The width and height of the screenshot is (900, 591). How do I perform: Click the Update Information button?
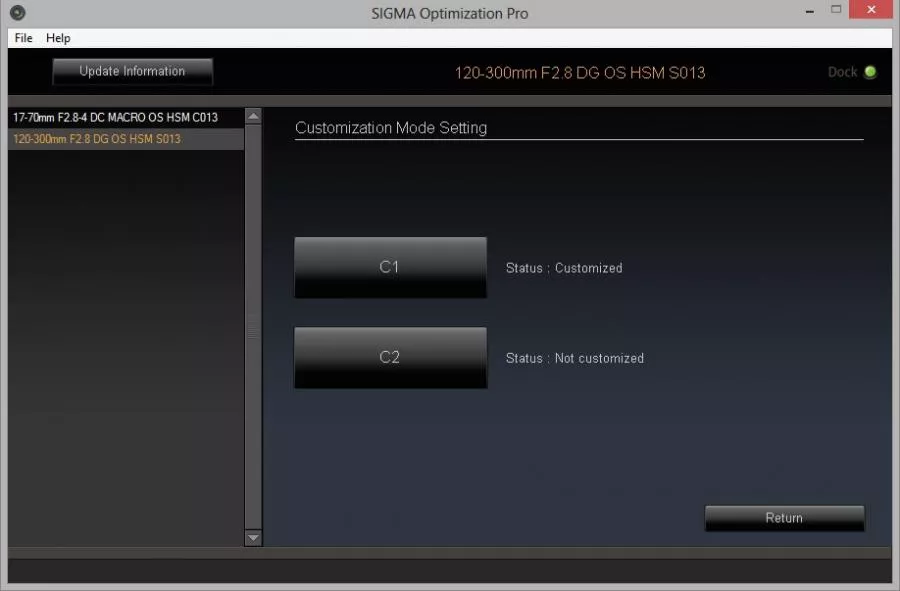coord(132,71)
